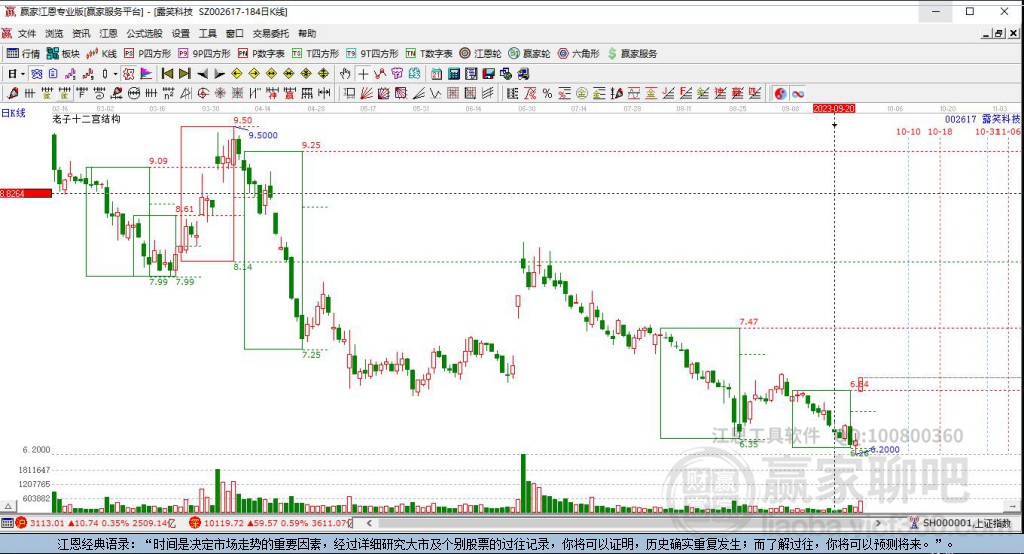The width and height of the screenshot is (1024, 554).
Task: Click yellow diamond left-arrow icon
Action: 236,74
